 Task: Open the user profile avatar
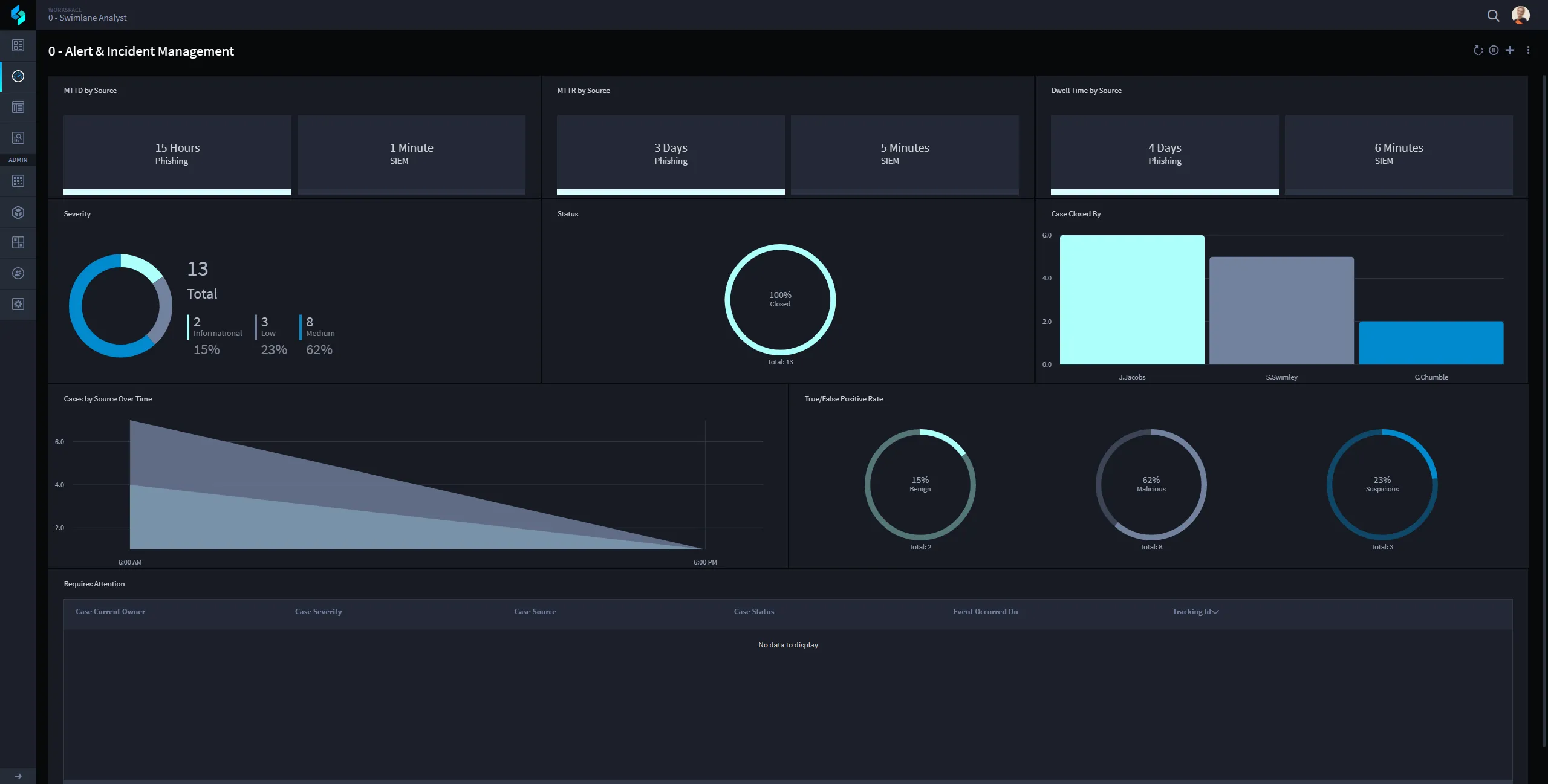pos(1520,15)
